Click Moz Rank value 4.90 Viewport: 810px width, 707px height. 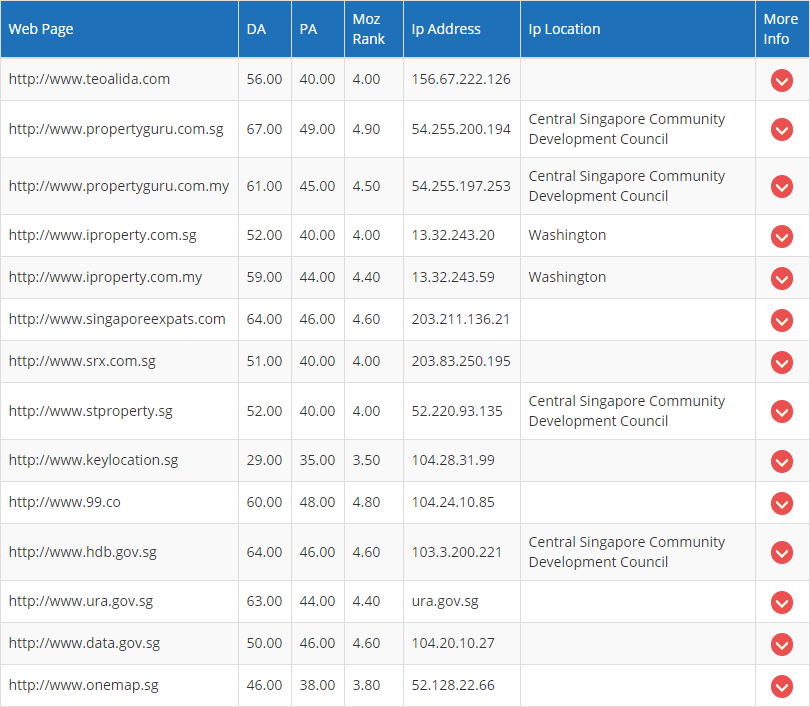click(x=366, y=129)
